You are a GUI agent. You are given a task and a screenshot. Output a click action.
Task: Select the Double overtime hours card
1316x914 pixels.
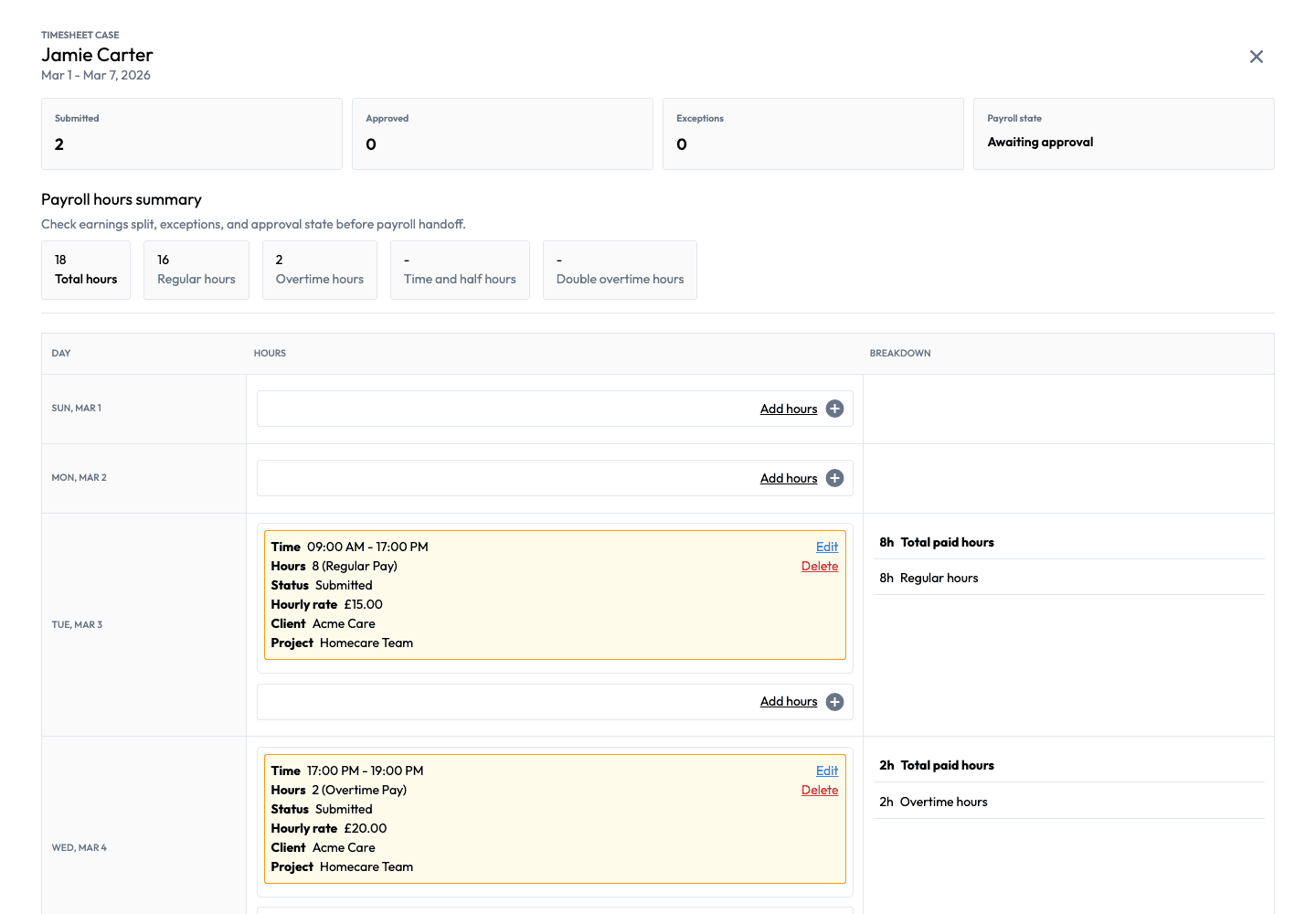[620, 270]
